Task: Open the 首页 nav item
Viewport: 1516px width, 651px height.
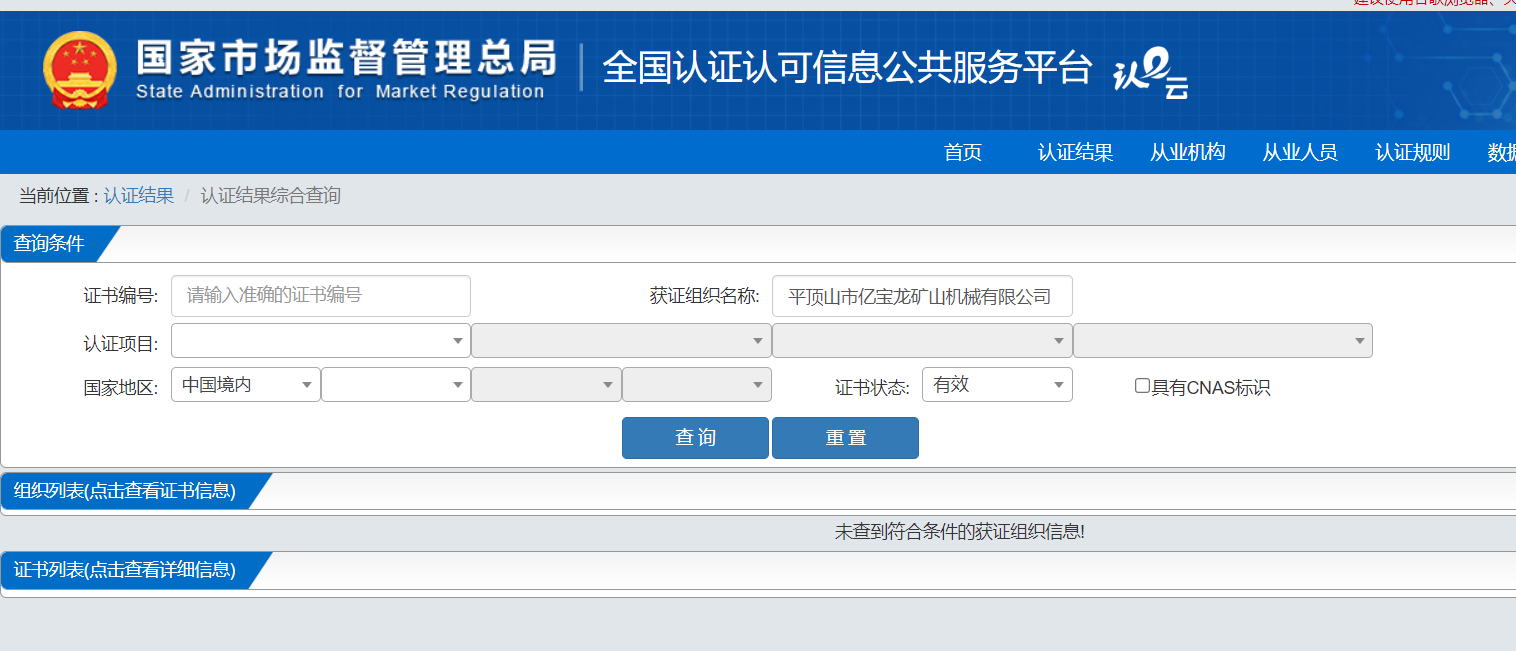Action: coord(963,152)
